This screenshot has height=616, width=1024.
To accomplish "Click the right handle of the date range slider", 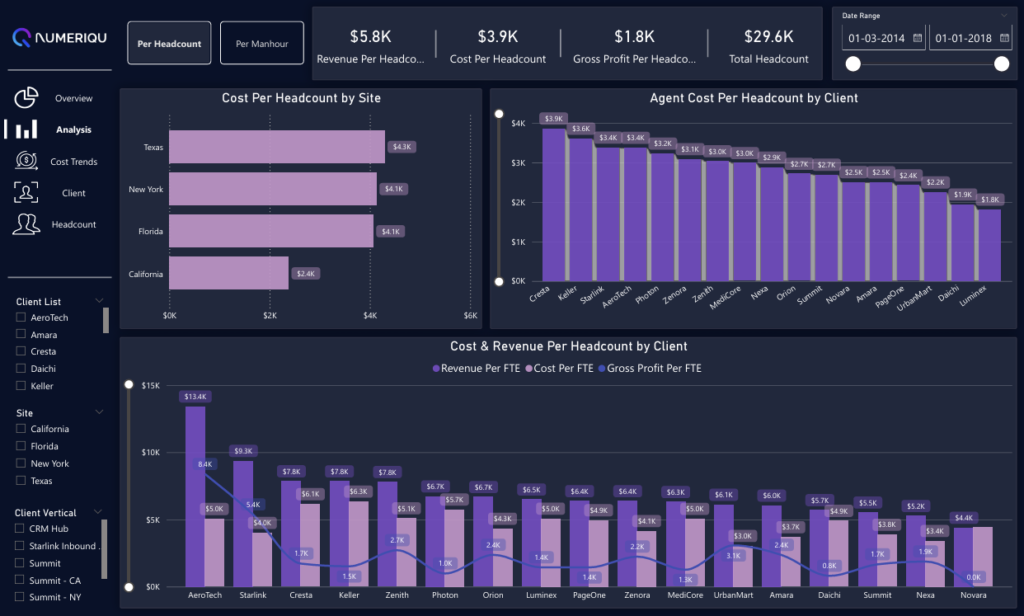I will (x=1001, y=64).
